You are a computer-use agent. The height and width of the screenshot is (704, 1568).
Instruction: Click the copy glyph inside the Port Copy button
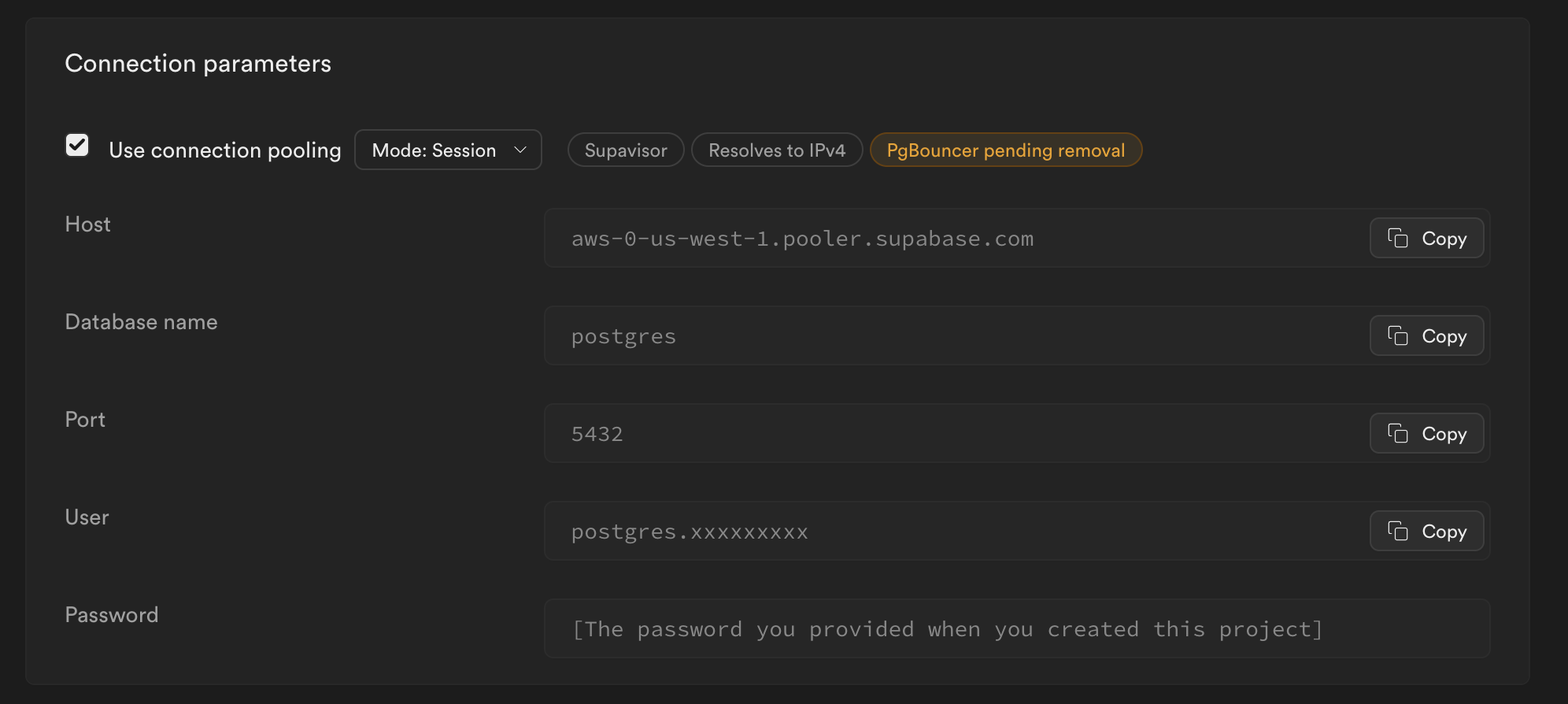(x=1399, y=433)
